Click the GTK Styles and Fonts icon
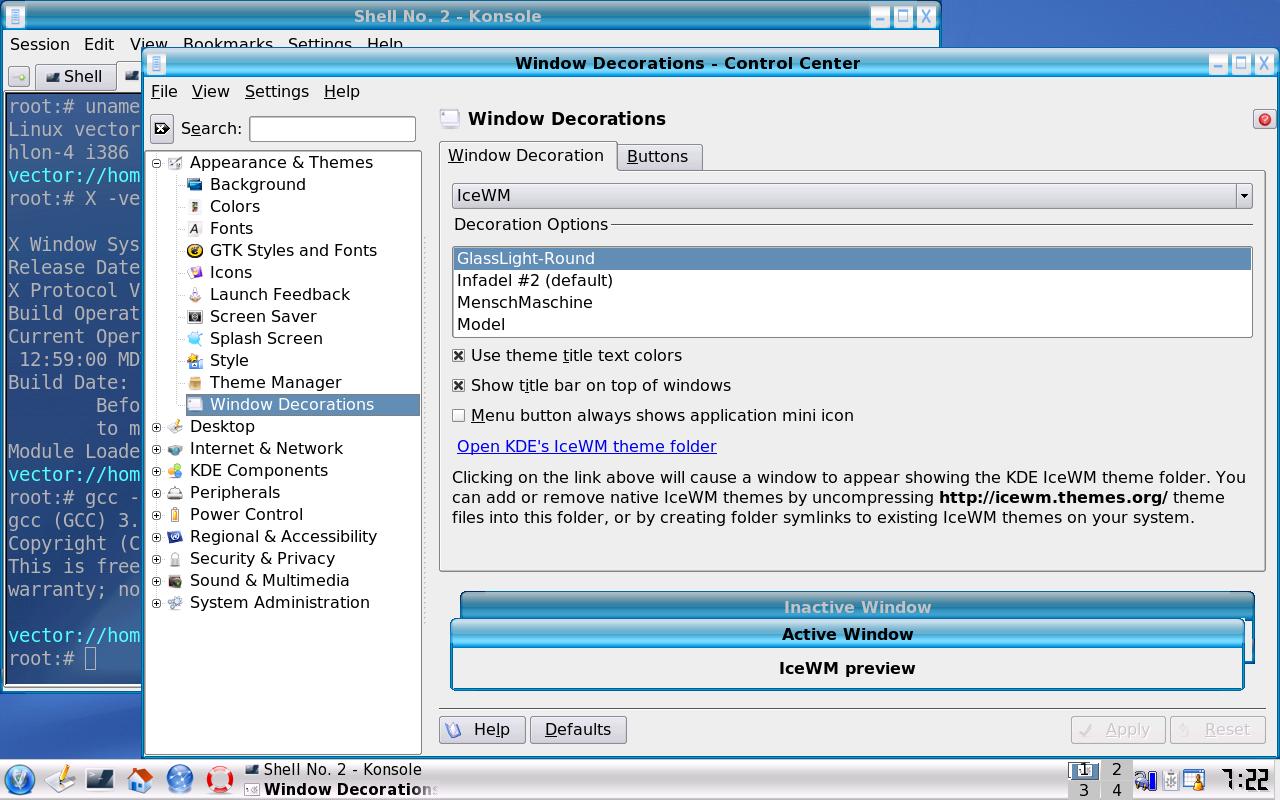 [x=195, y=250]
